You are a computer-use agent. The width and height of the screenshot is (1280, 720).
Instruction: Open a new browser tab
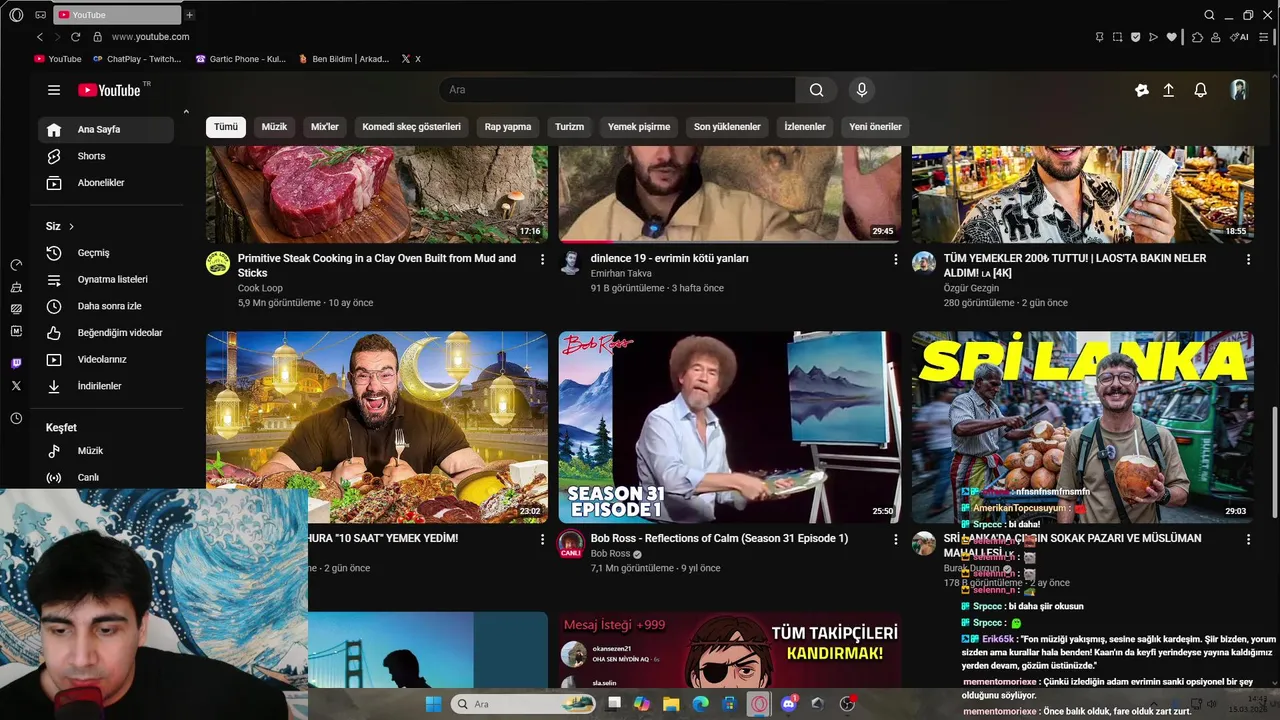point(190,15)
